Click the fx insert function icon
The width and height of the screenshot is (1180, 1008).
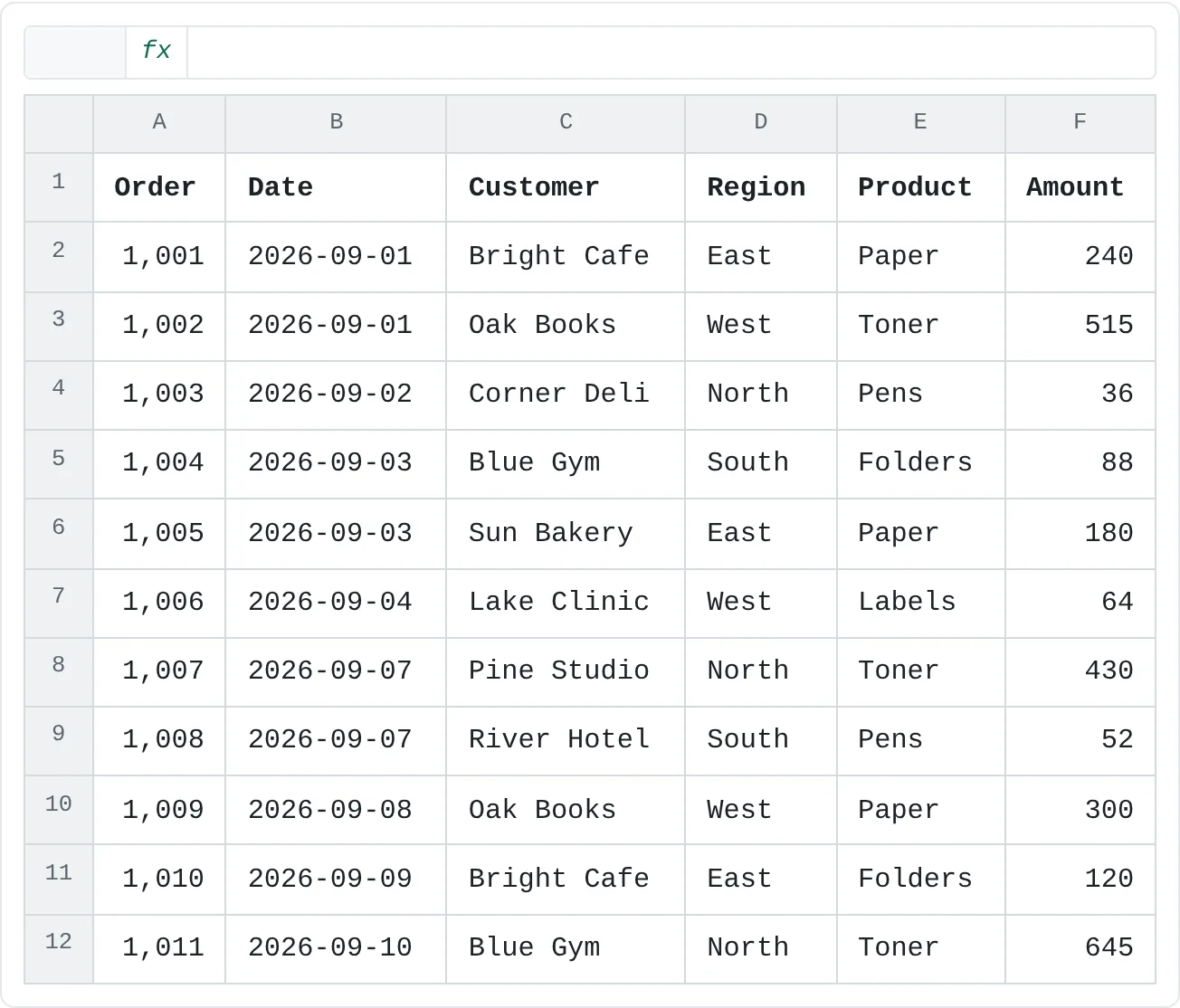157,52
